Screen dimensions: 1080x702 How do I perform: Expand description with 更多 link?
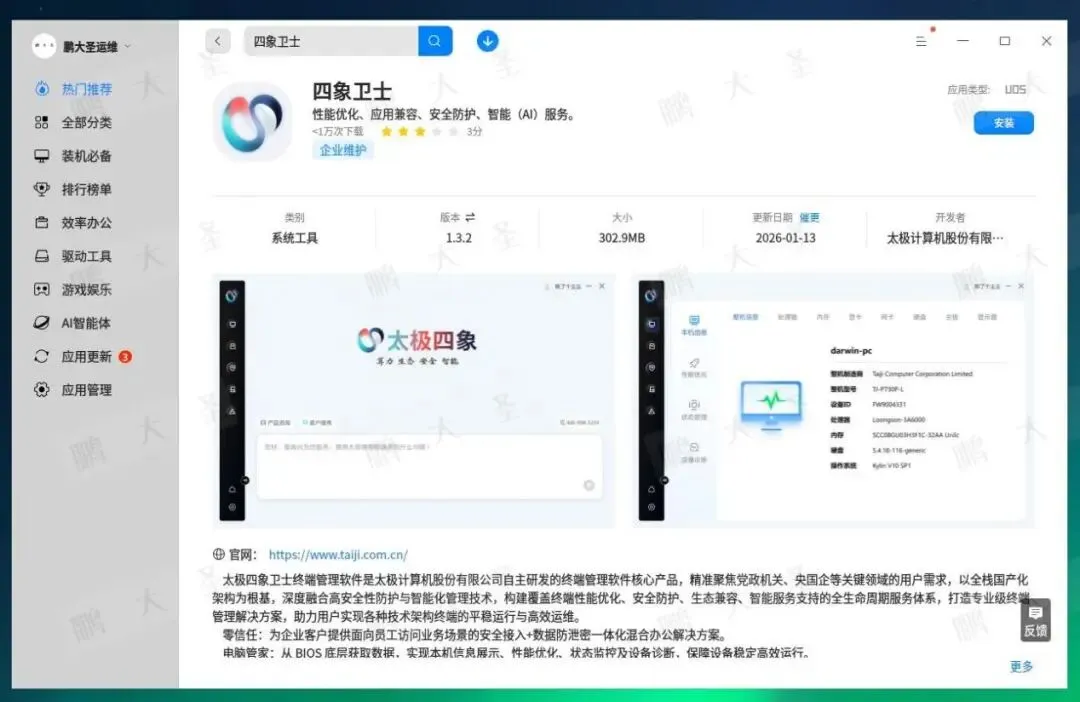[x=1021, y=666]
